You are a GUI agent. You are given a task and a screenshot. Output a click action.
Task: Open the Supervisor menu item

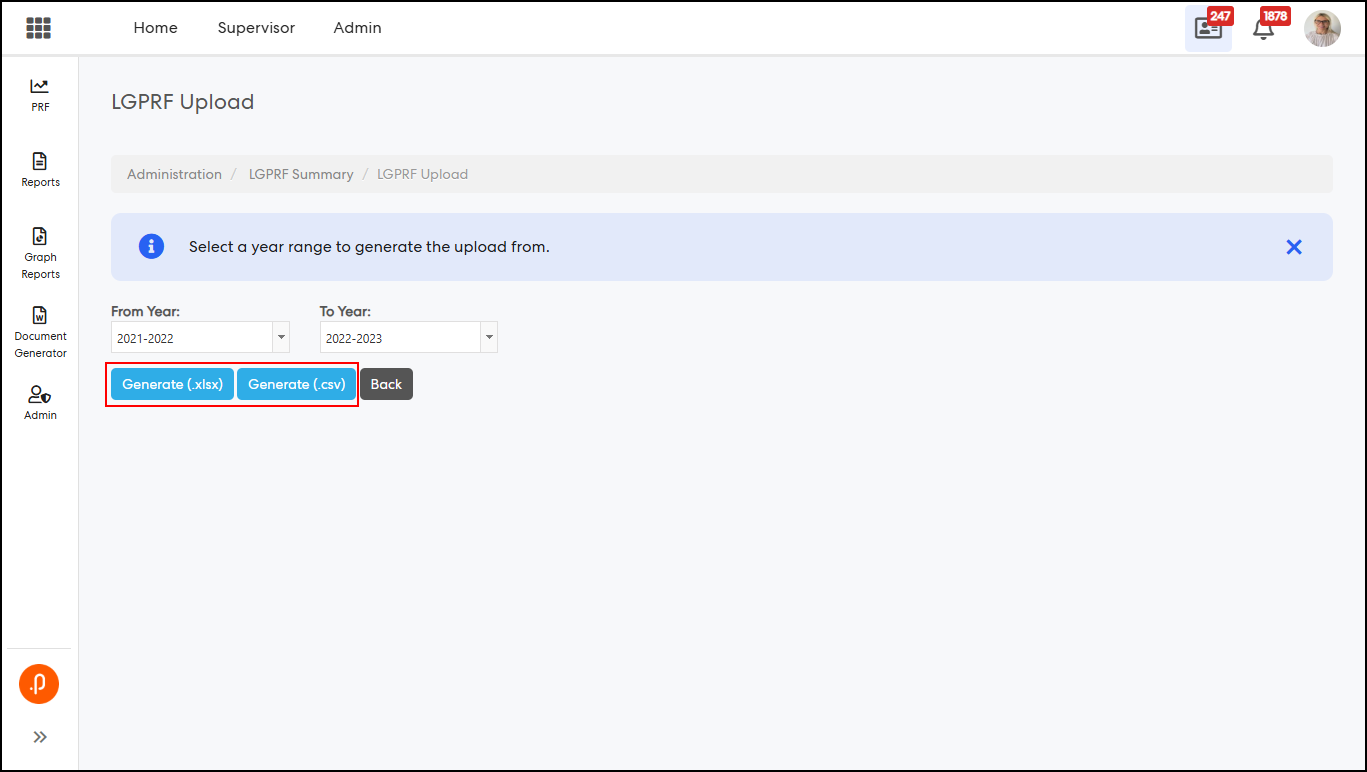tap(256, 28)
